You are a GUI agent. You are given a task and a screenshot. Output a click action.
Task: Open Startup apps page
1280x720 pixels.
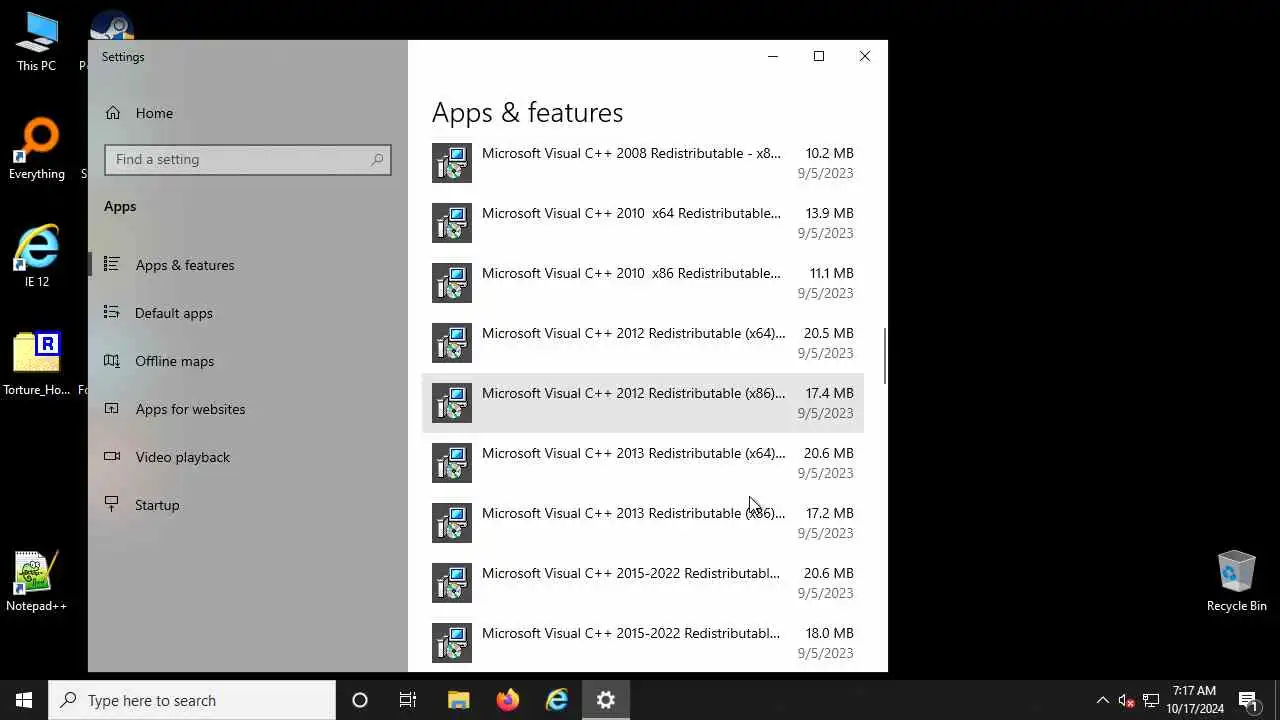point(247,505)
